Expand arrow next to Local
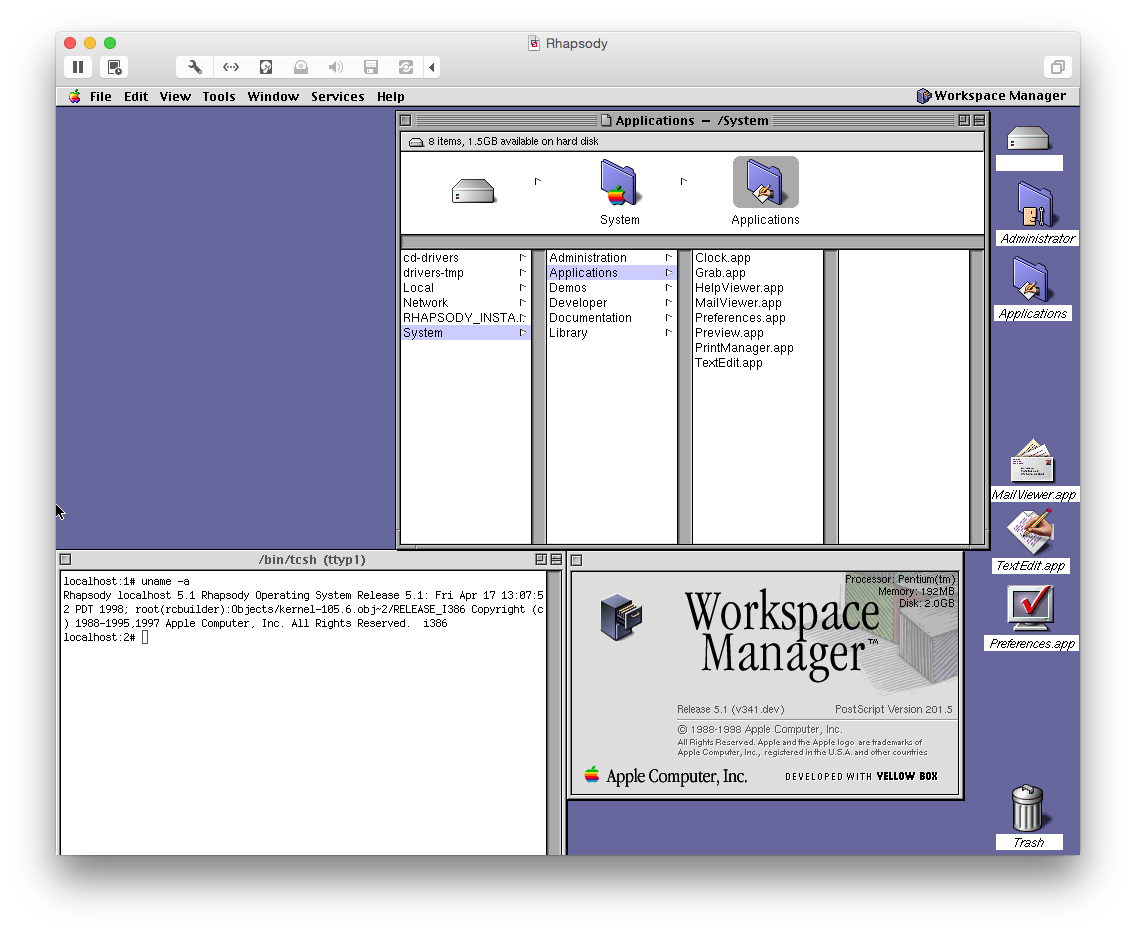Viewport: 1136px width, 935px height. (x=522, y=288)
